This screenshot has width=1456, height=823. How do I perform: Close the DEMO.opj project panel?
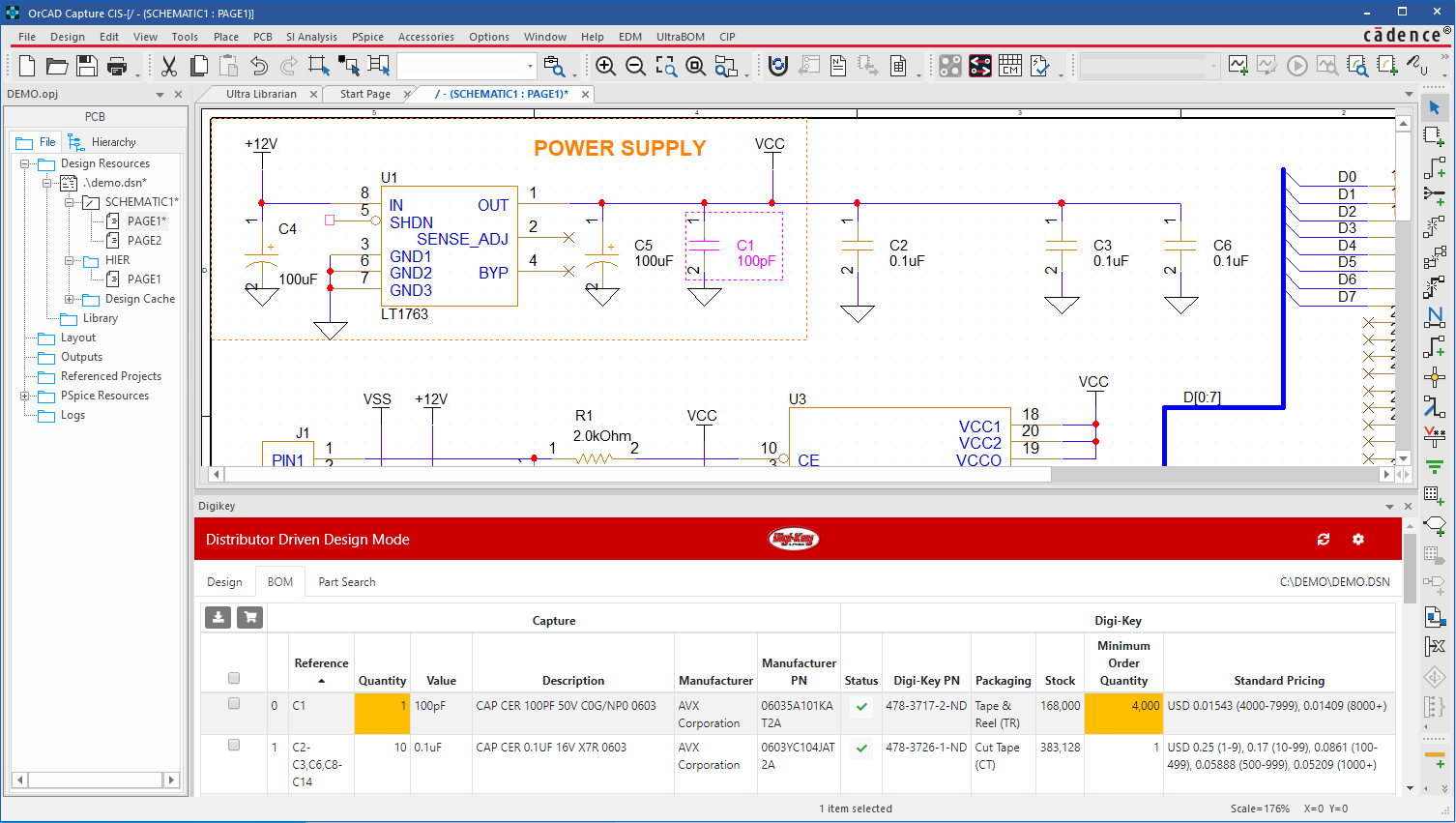pyautogui.click(x=178, y=95)
